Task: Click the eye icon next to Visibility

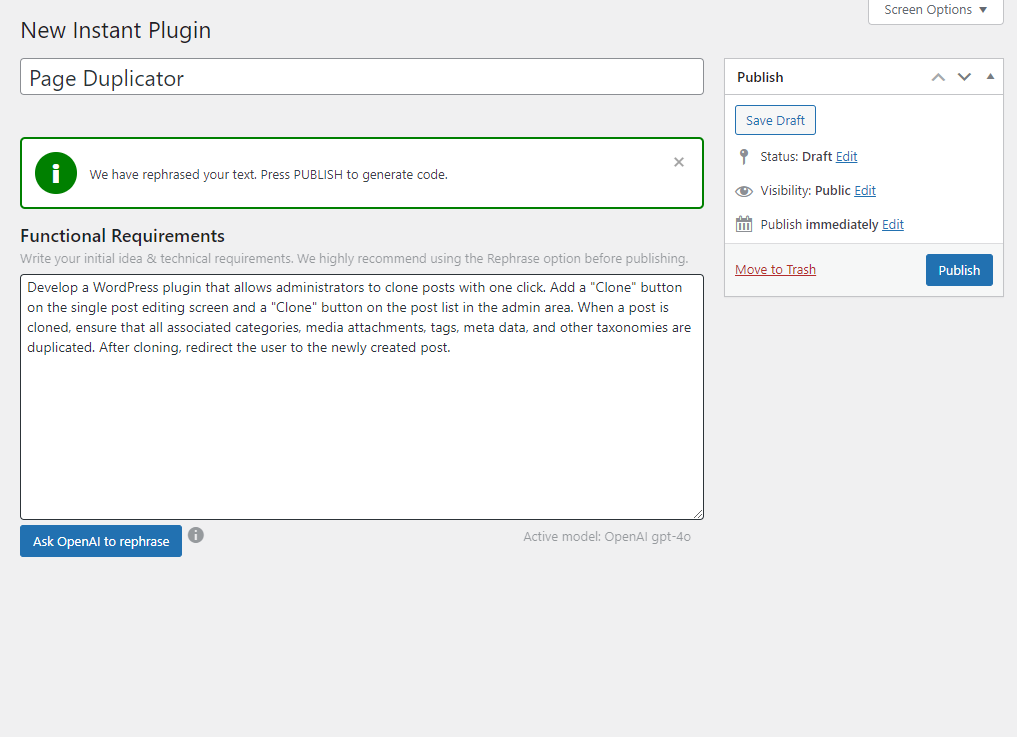Action: (x=743, y=190)
